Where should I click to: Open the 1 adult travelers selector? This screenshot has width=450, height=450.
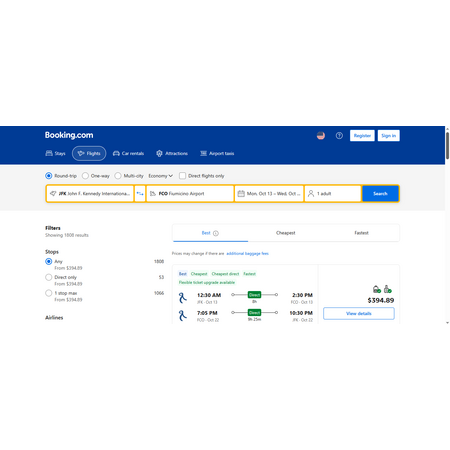[333, 194]
